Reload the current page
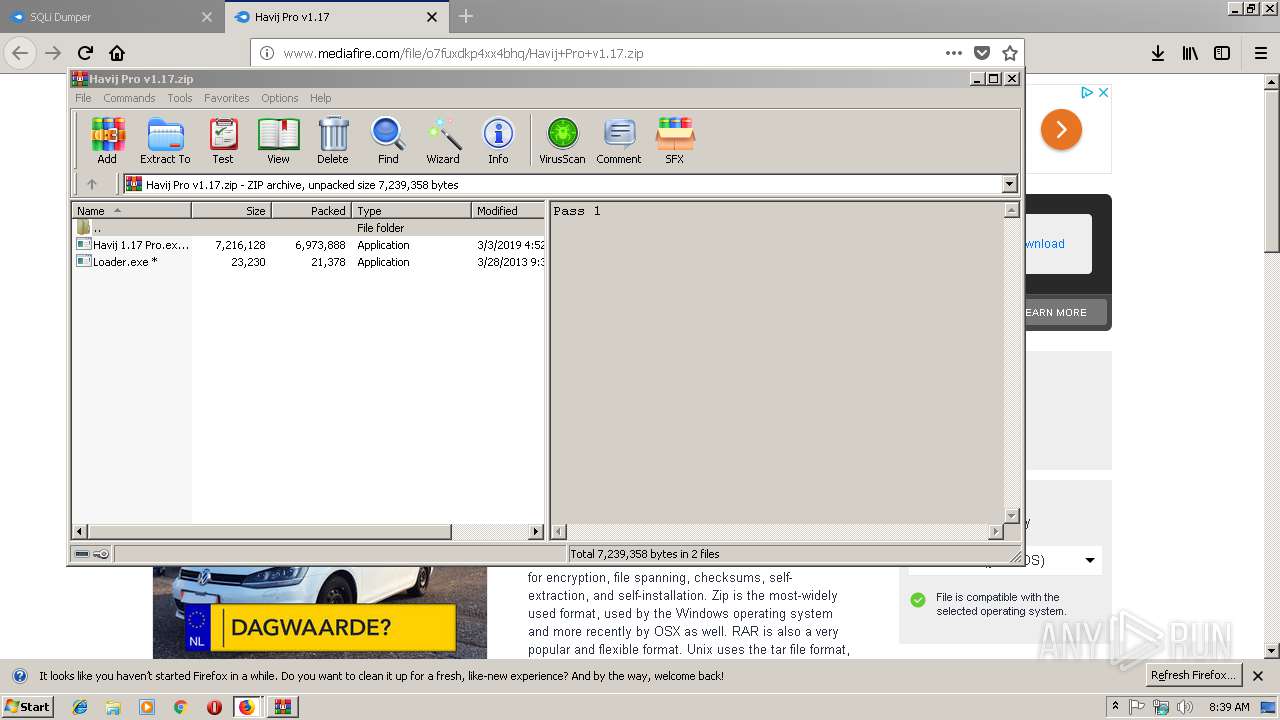The height and width of the screenshot is (720, 1280). point(85,53)
